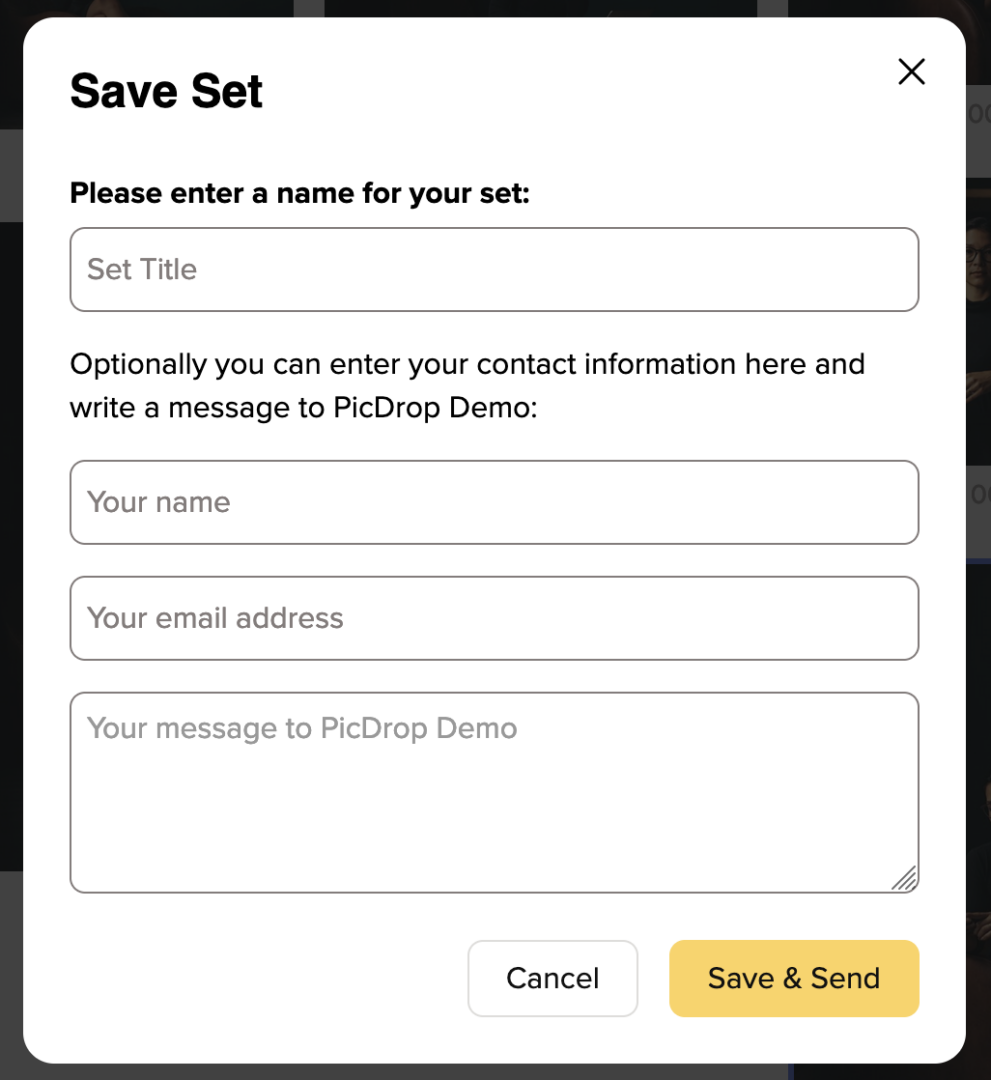Viewport: 991px width, 1080px height.
Task: Click the Set Title input field
Action: 494,269
